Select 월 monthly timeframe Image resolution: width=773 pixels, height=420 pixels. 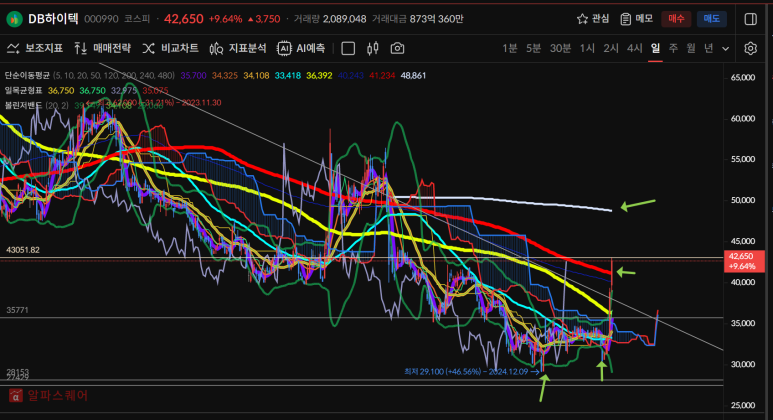691,48
